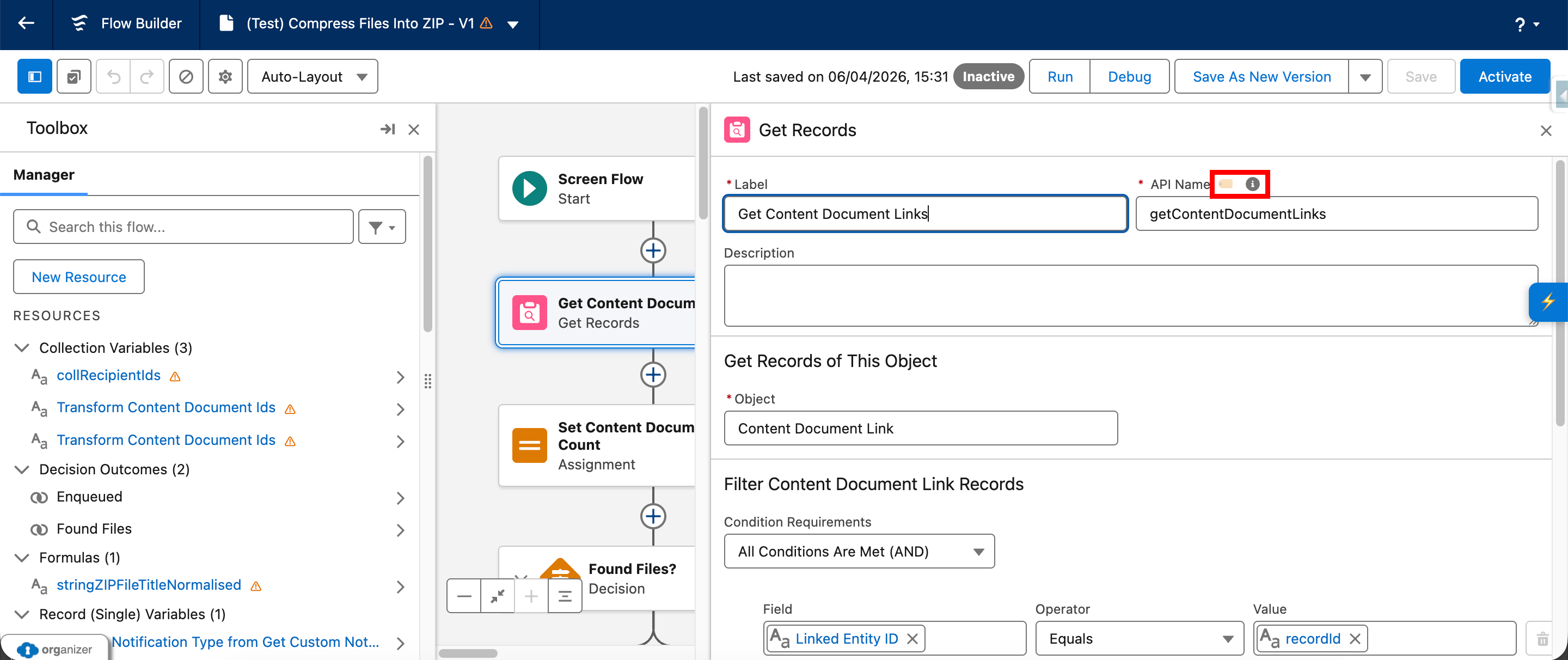Toggle the Toolbox panel button
Image resolution: width=1568 pixels, height=660 pixels.
(x=35, y=77)
